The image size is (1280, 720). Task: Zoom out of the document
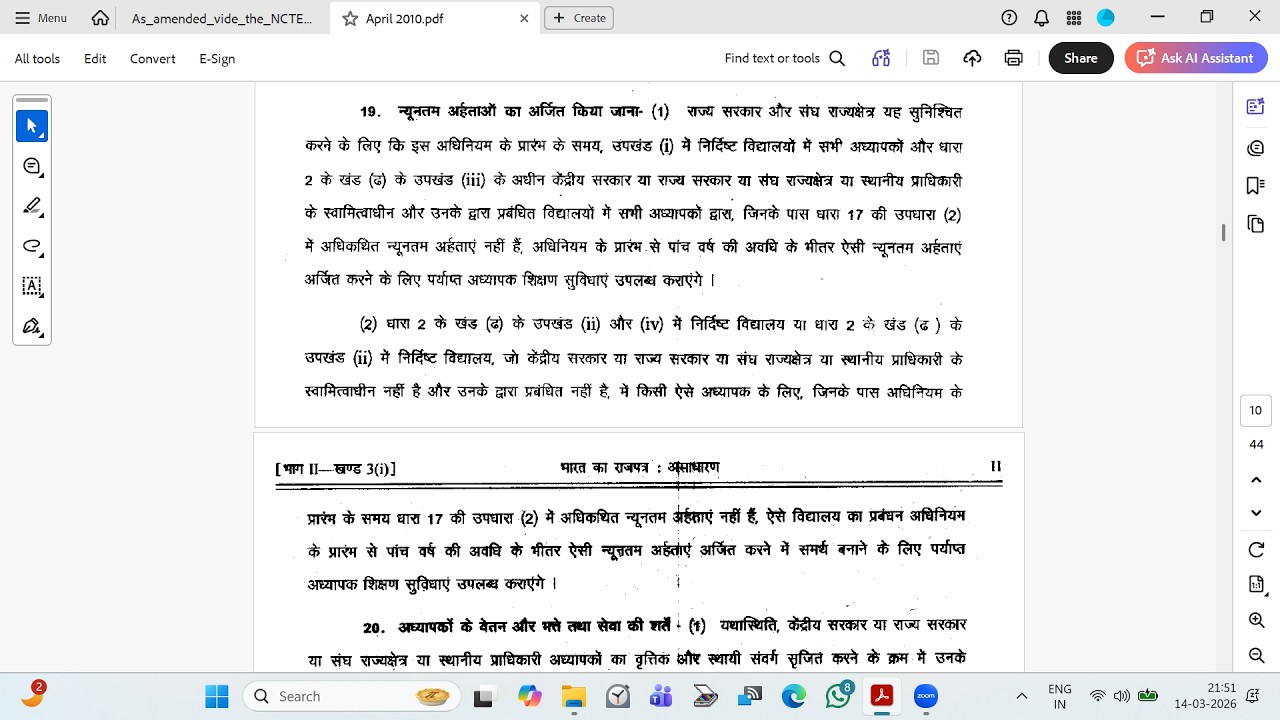tap(1257, 655)
